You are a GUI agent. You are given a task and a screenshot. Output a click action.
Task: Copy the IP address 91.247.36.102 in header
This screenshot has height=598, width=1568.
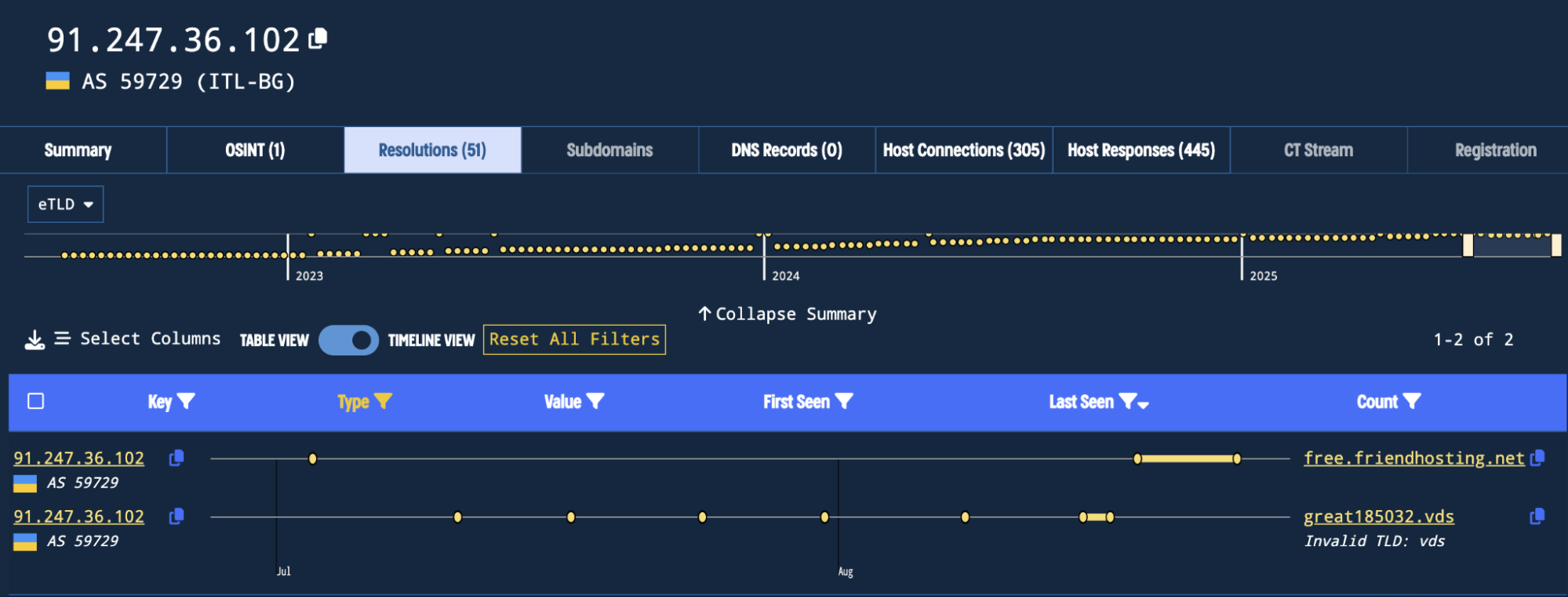tap(318, 38)
